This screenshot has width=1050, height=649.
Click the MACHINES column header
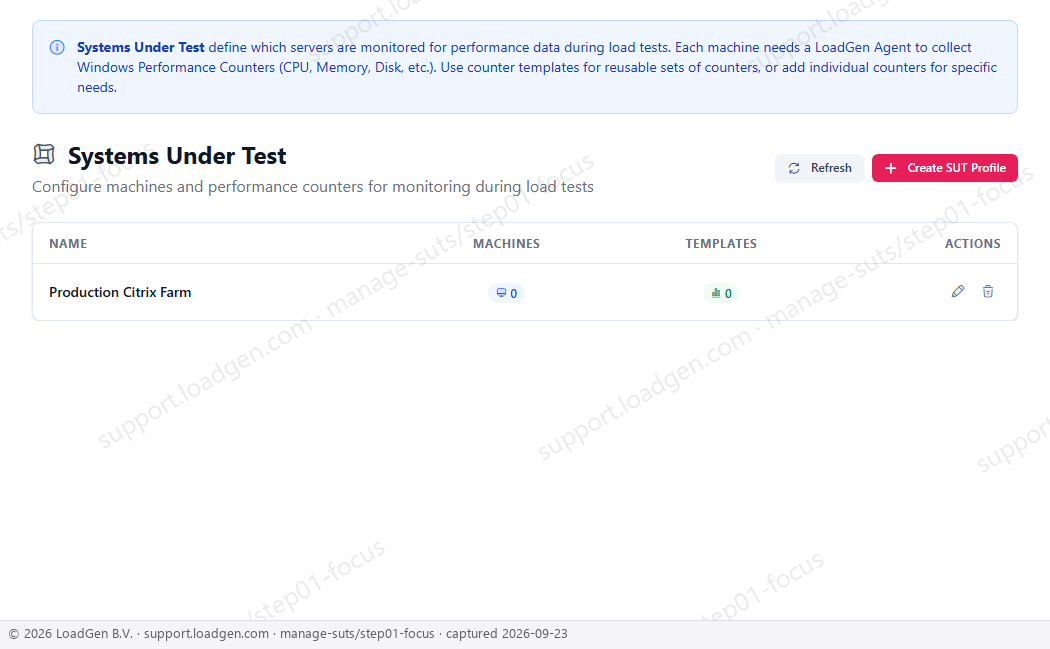(506, 244)
